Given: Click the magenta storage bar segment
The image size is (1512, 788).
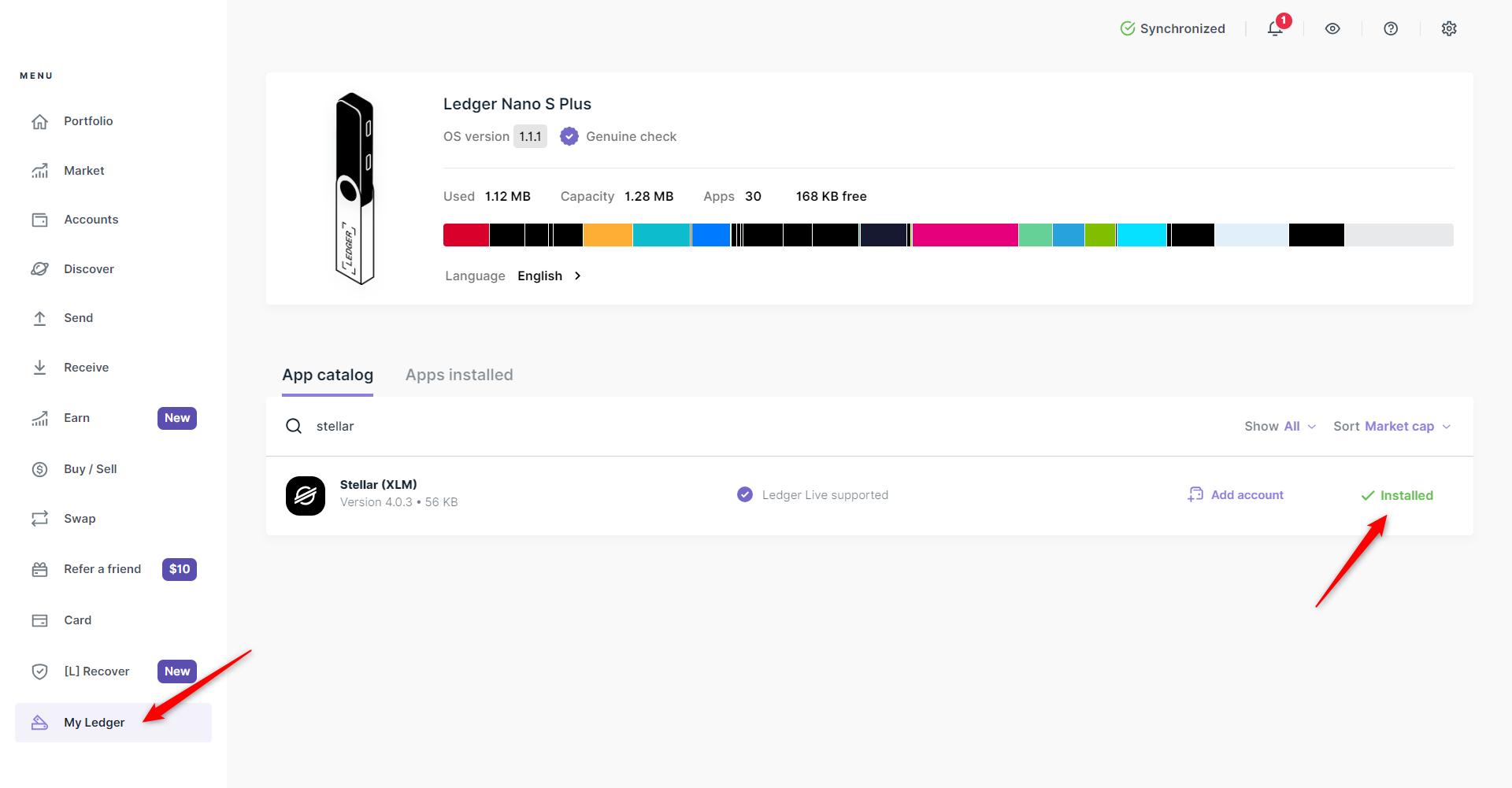Looking at the screenshot, I should tap(965, 235).
